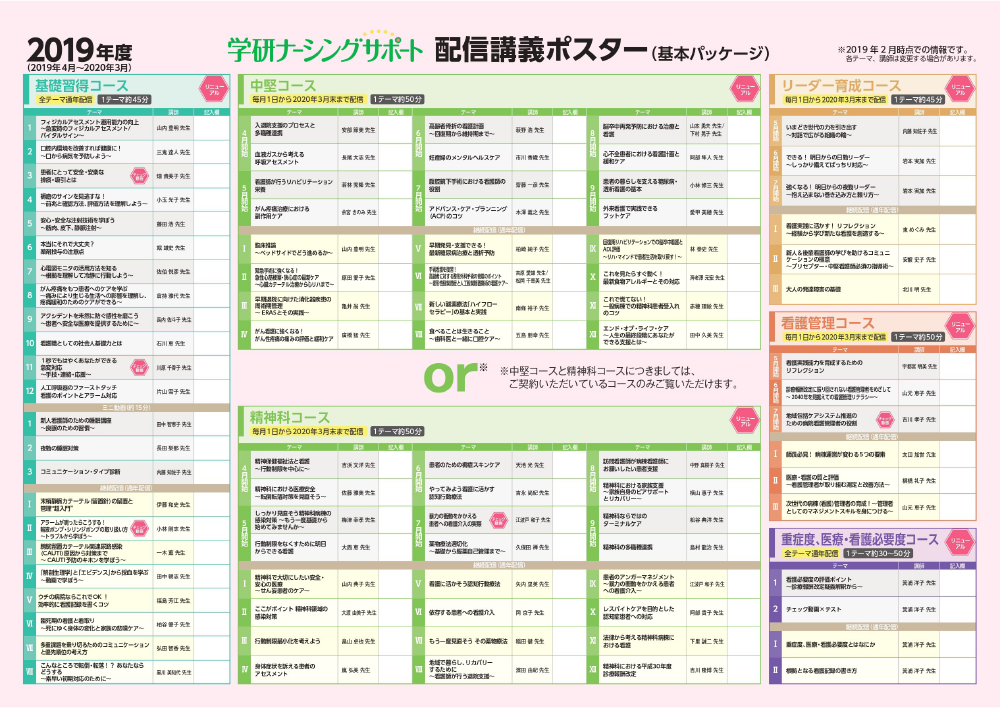Select the エンド・オブ・ライフ・ケア theme
The height and width of the screenshot is (708, 1000).
[x=639, y=335]
